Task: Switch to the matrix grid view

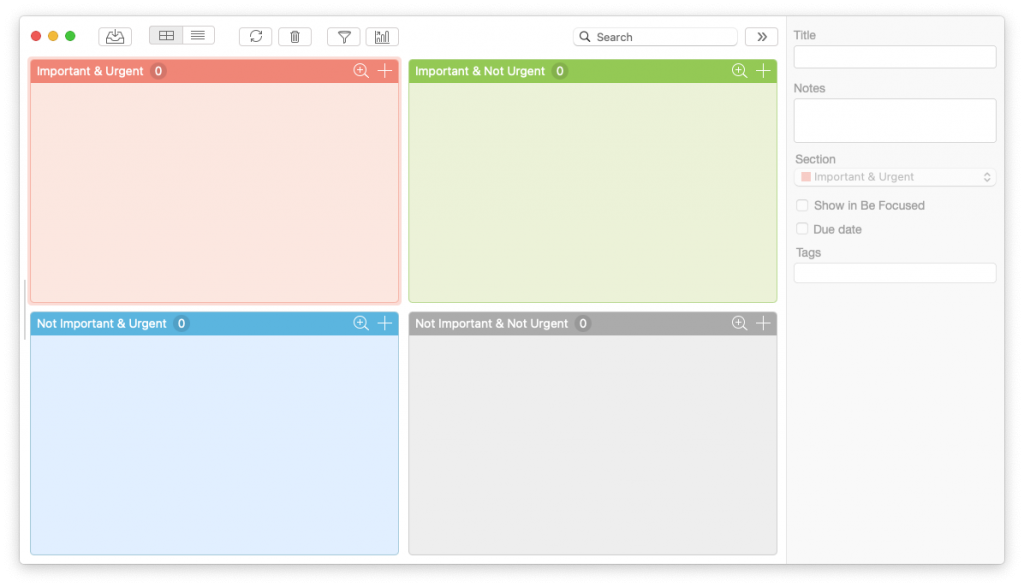Action: (x=166, y=36)
